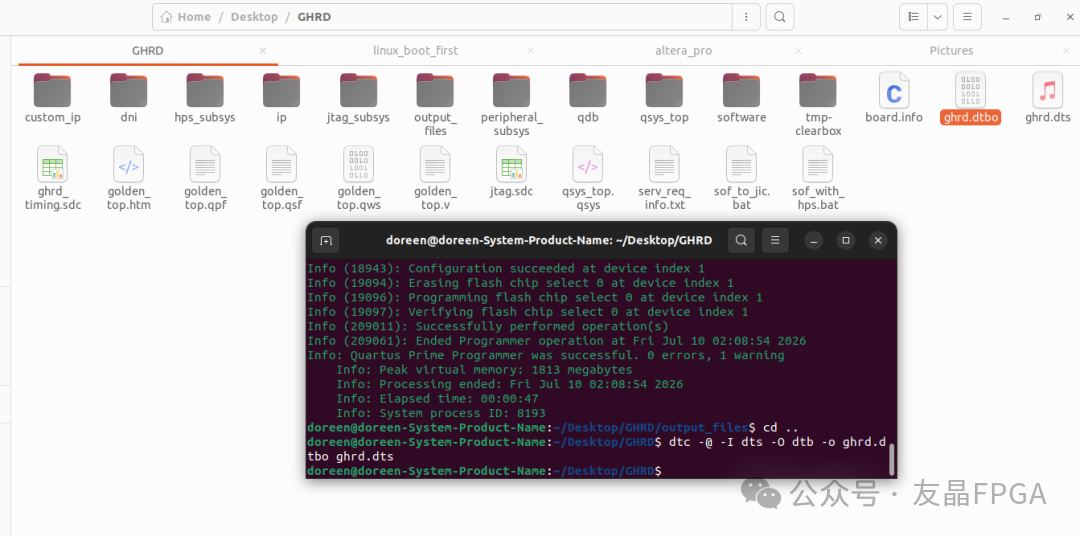Select the golden_top.v file

pos(435,178)
